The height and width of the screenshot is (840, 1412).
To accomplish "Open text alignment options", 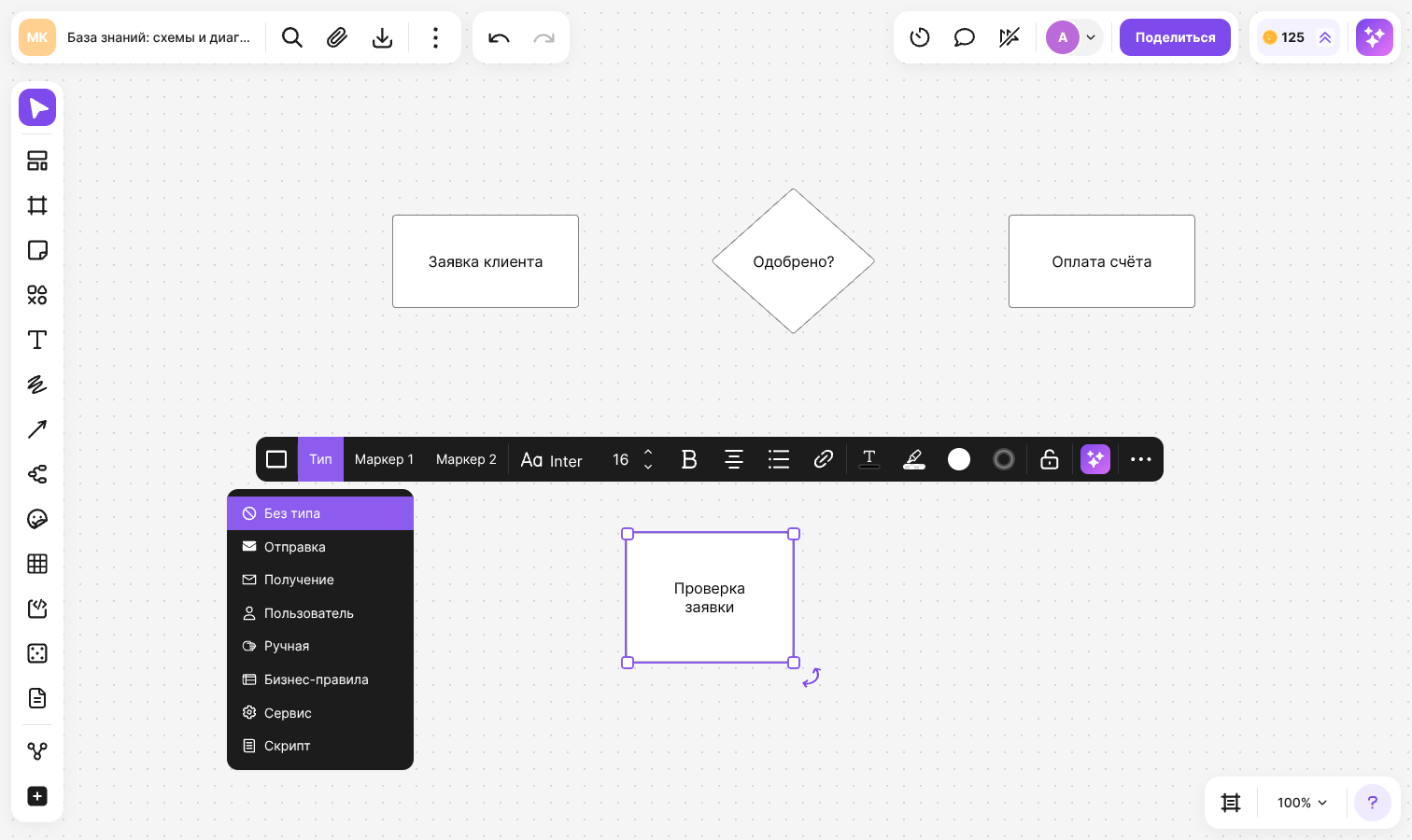I will 734,459.
